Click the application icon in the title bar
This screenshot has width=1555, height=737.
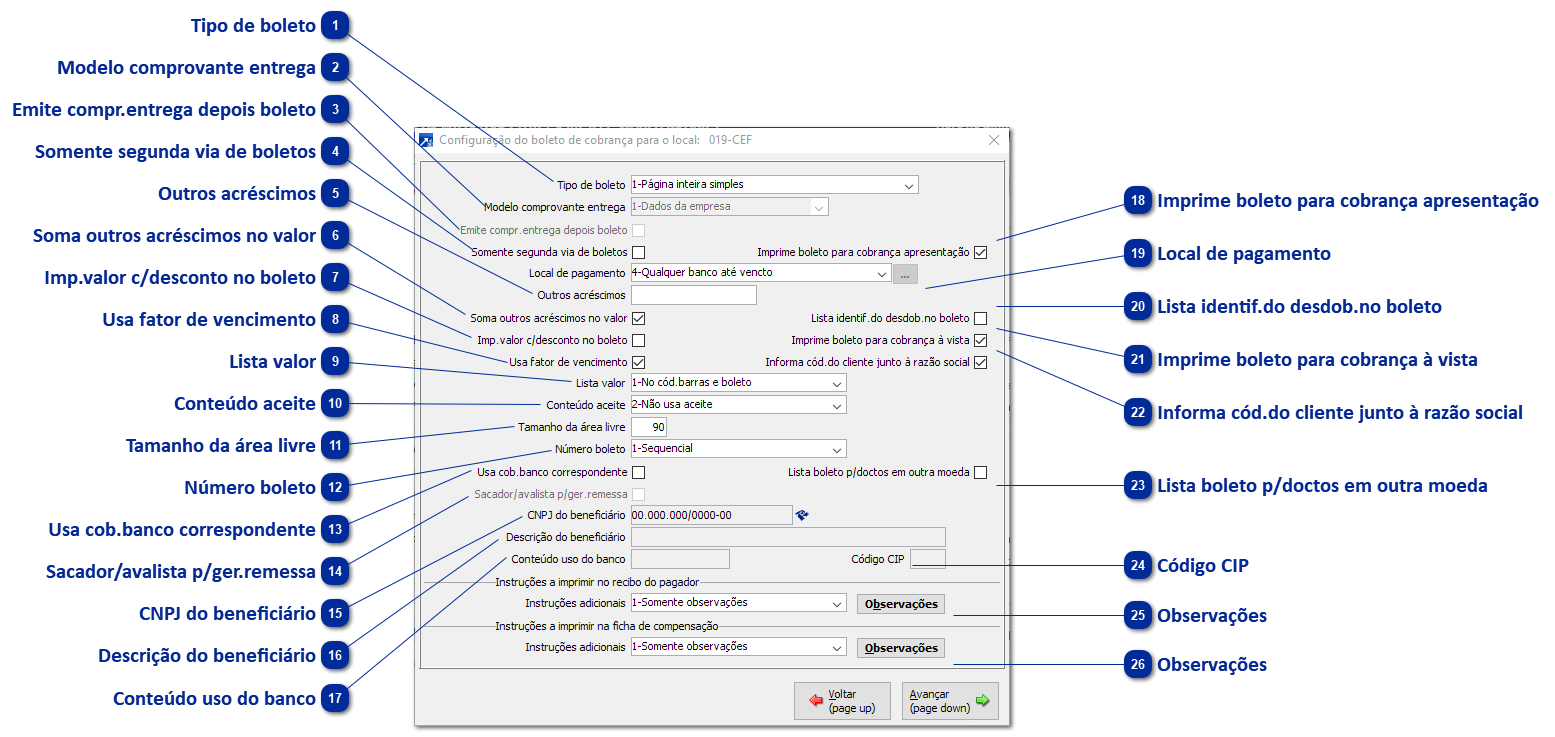click(x=424, y=139)
